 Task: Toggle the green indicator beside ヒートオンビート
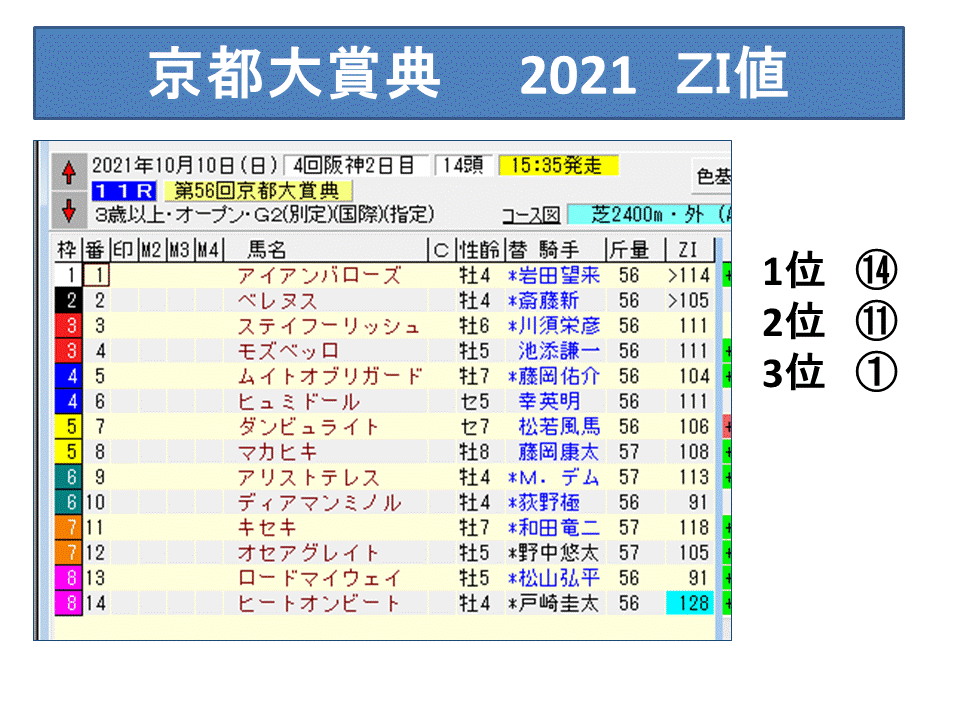(727, 604)
